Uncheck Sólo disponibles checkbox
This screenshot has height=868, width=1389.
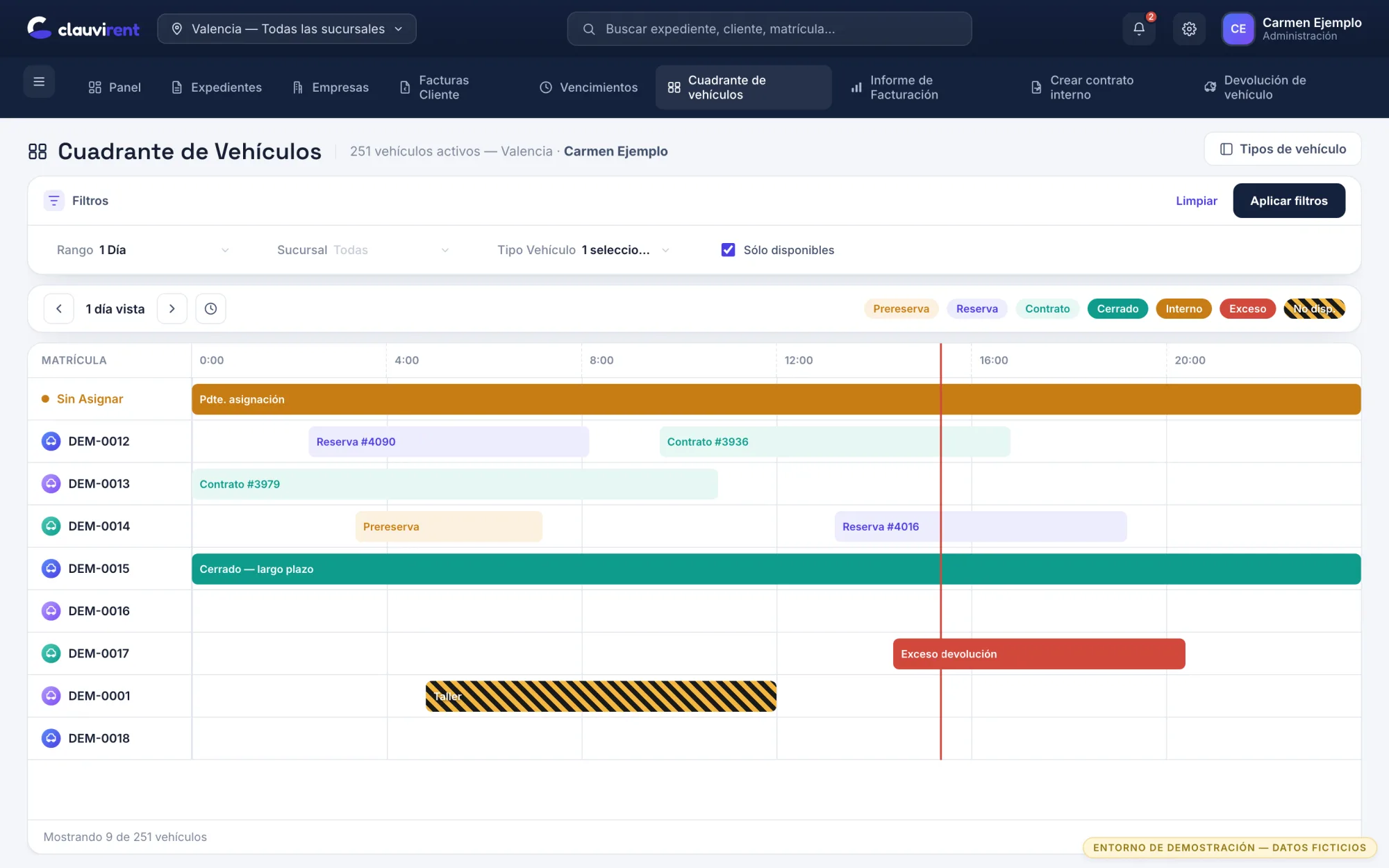click(728, 250)
